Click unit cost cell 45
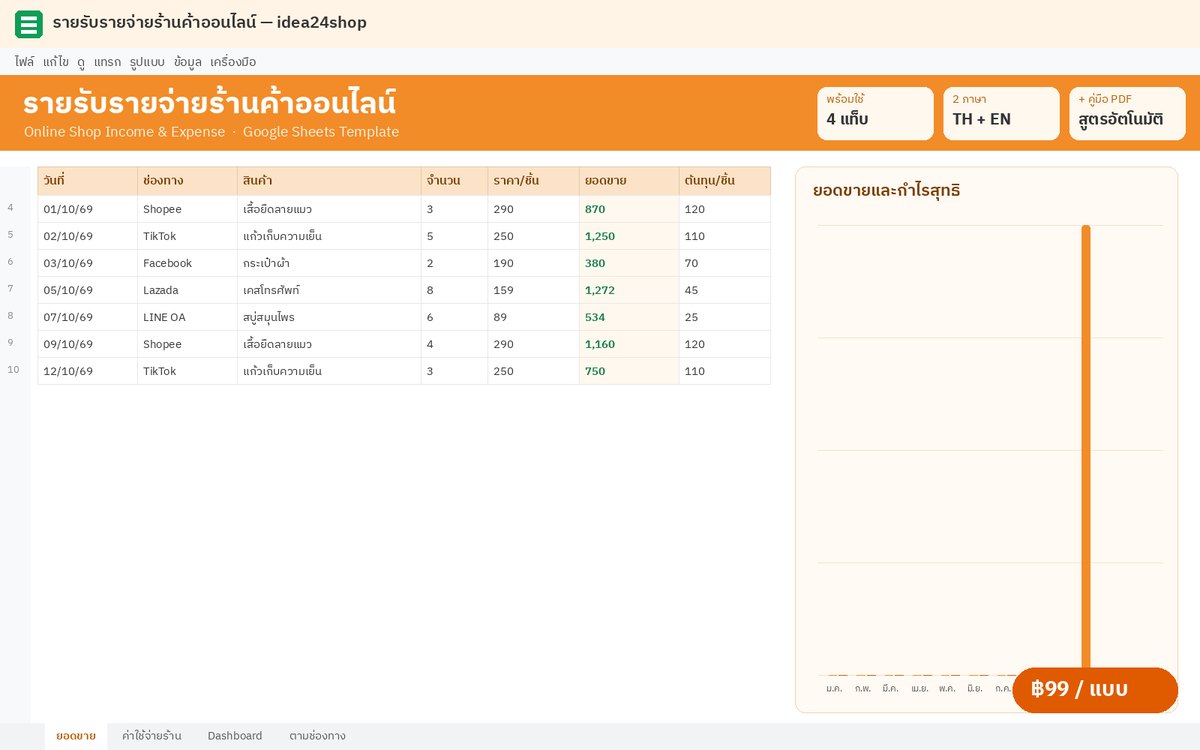The image size is (1200, 750). (x=725, y=290)
